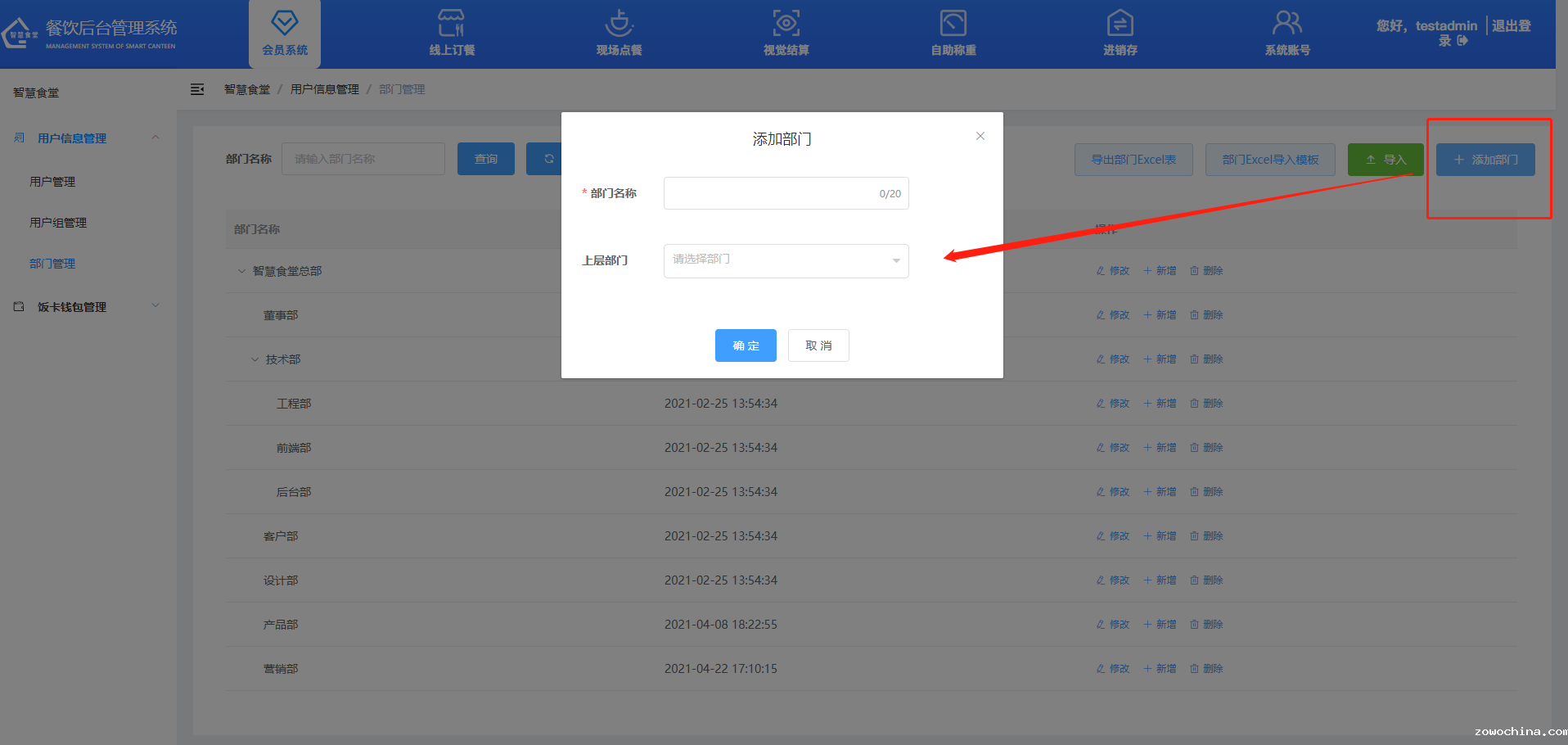Select 用户组管理 in the sidebar
The image size is (1568, 745).
pyautogui.click(x=58, y=223)
